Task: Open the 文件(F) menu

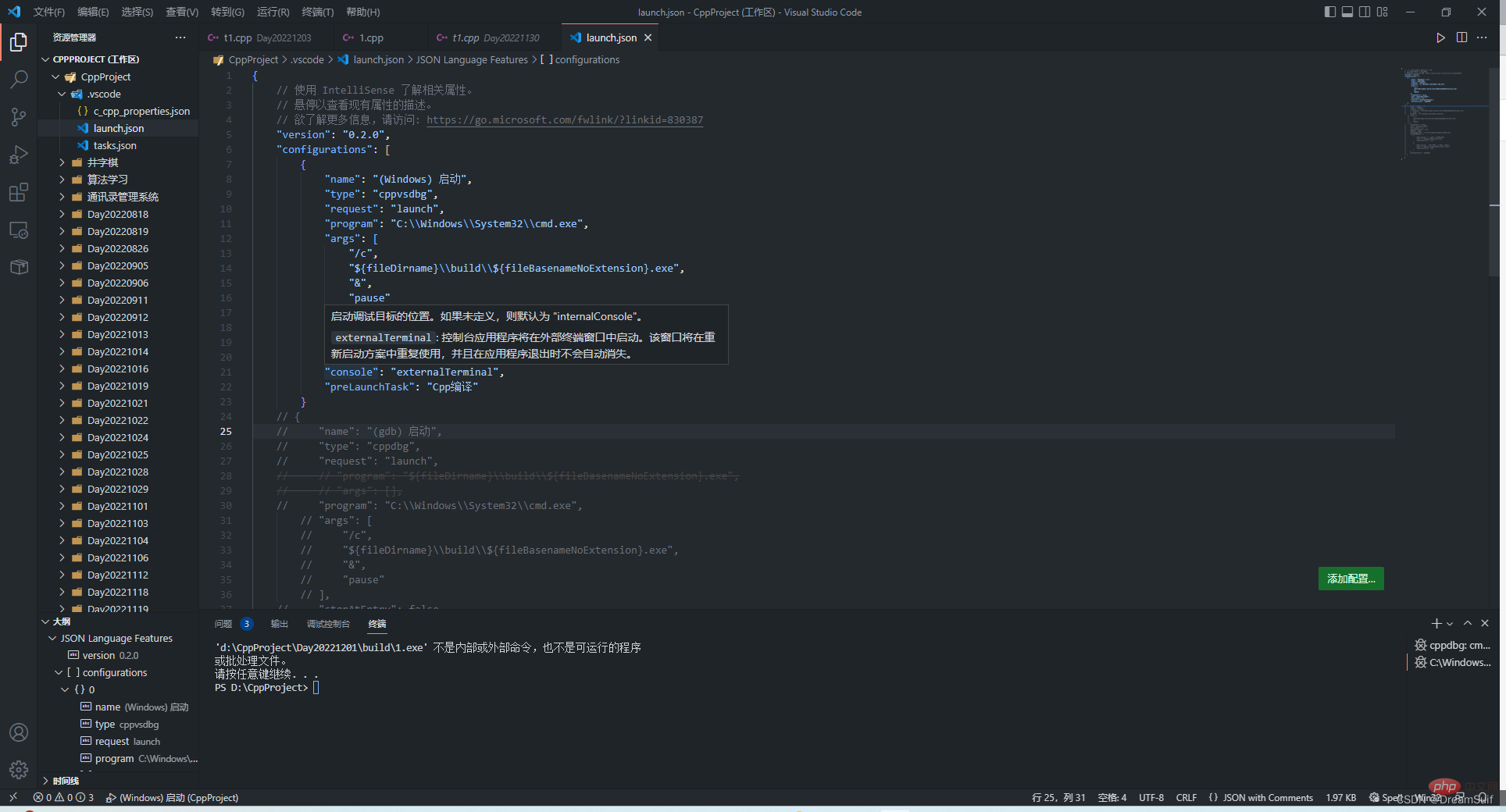Action: (48, 12)
